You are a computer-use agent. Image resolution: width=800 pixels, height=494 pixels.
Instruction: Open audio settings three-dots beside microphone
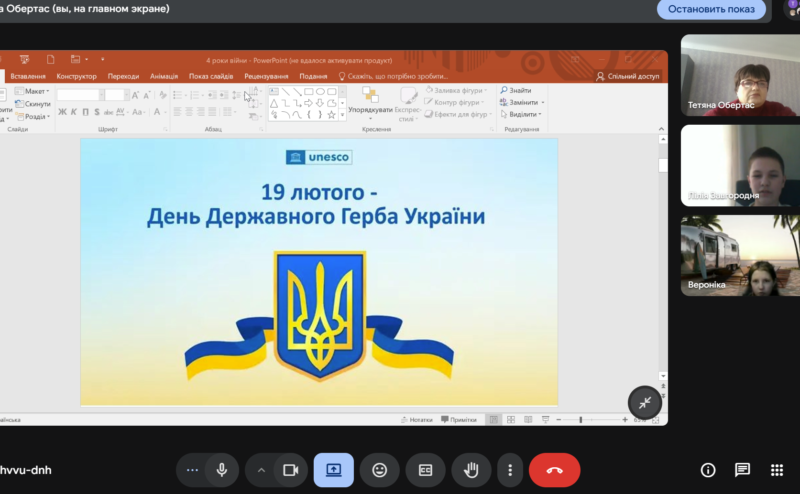coord(193,470)
